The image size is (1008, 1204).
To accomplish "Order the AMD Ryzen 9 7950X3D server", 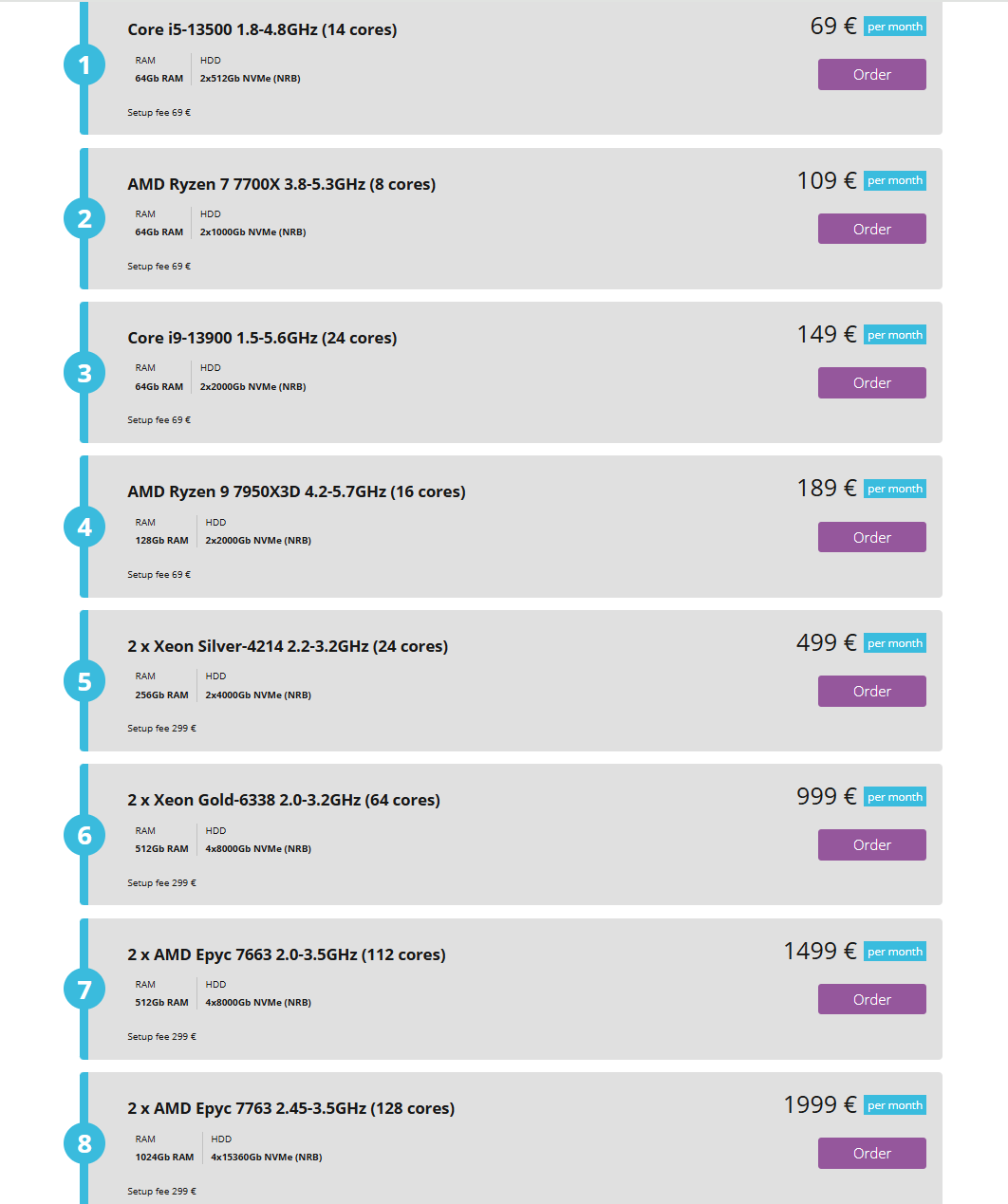I will (871, 537).
